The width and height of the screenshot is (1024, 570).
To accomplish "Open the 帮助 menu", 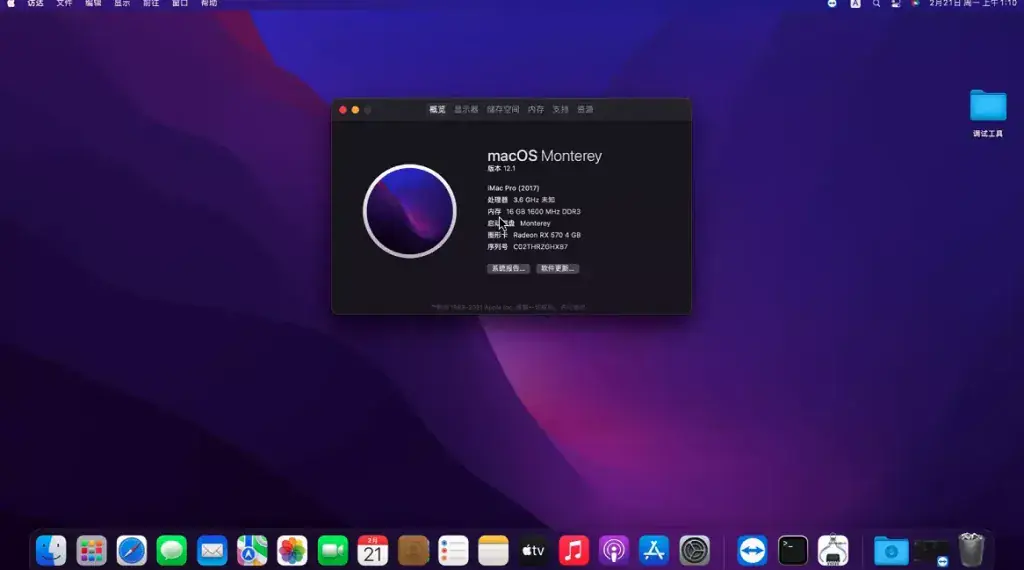I will [209, 4].
